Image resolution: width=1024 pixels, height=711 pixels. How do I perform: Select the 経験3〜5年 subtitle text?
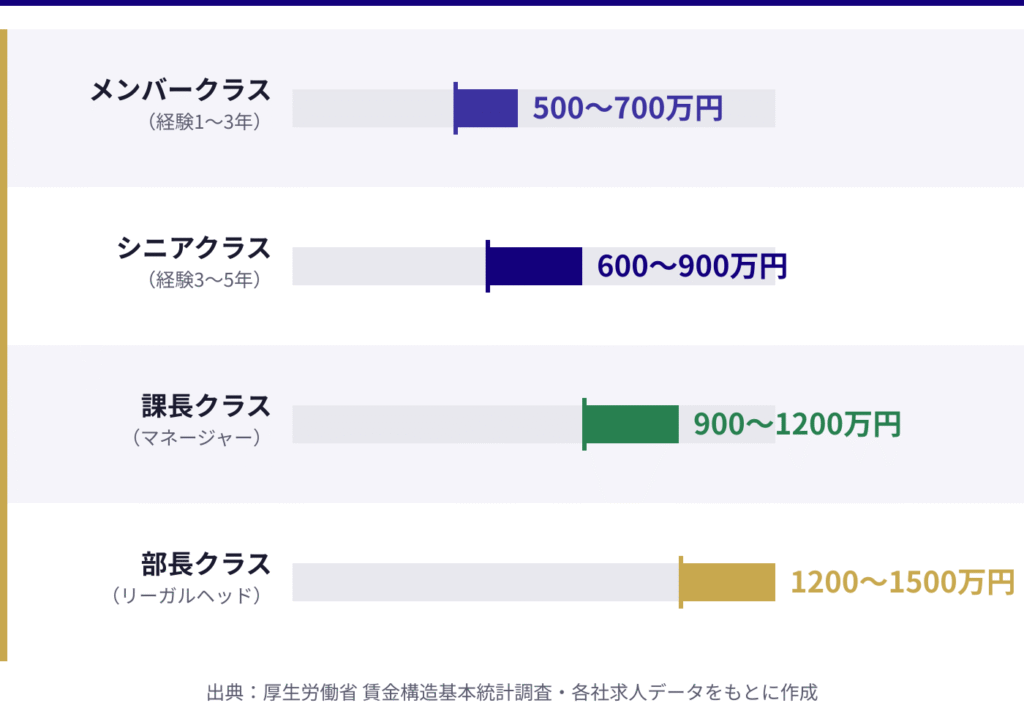tap(206, 281)
